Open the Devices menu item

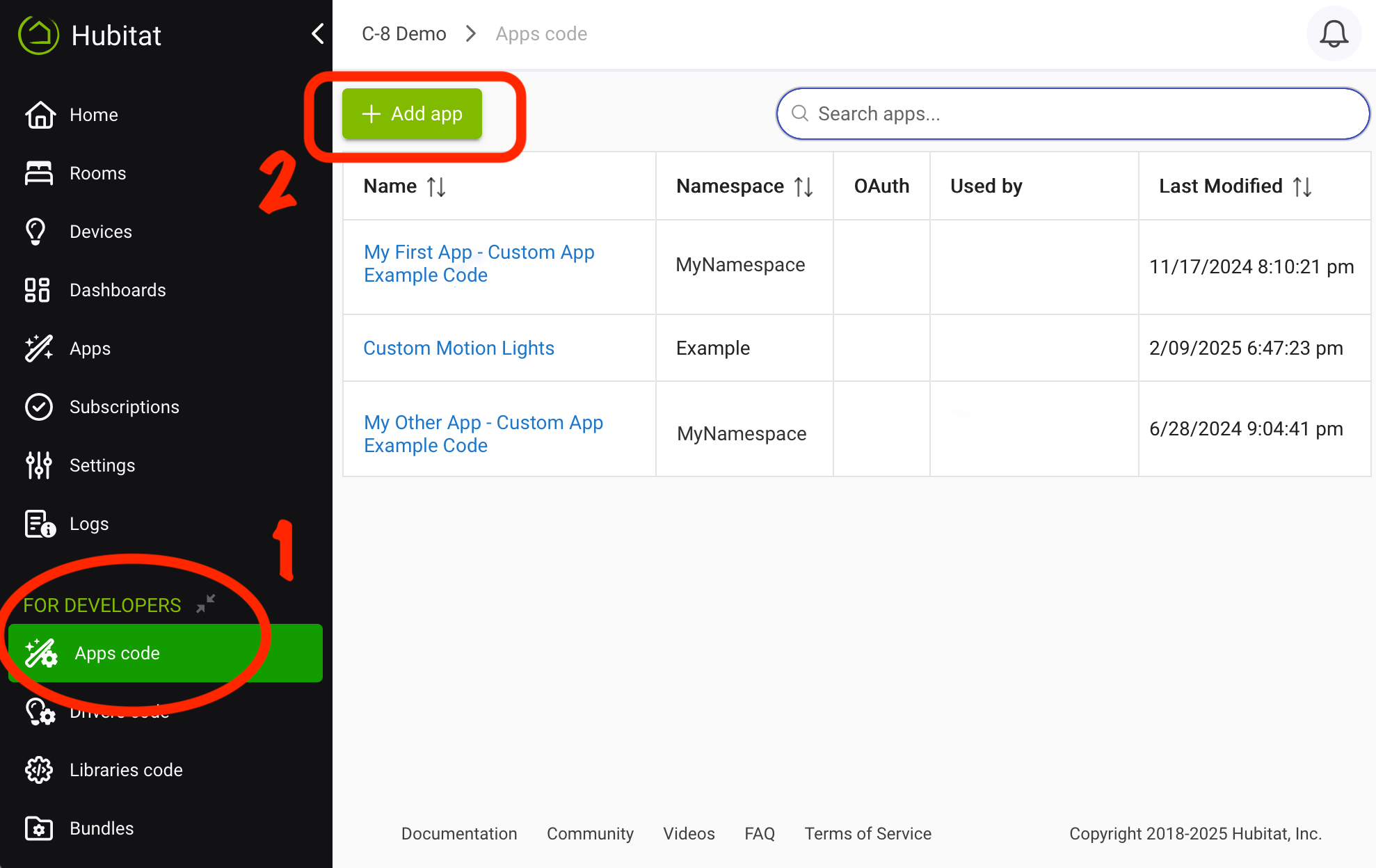coord(166,232)
